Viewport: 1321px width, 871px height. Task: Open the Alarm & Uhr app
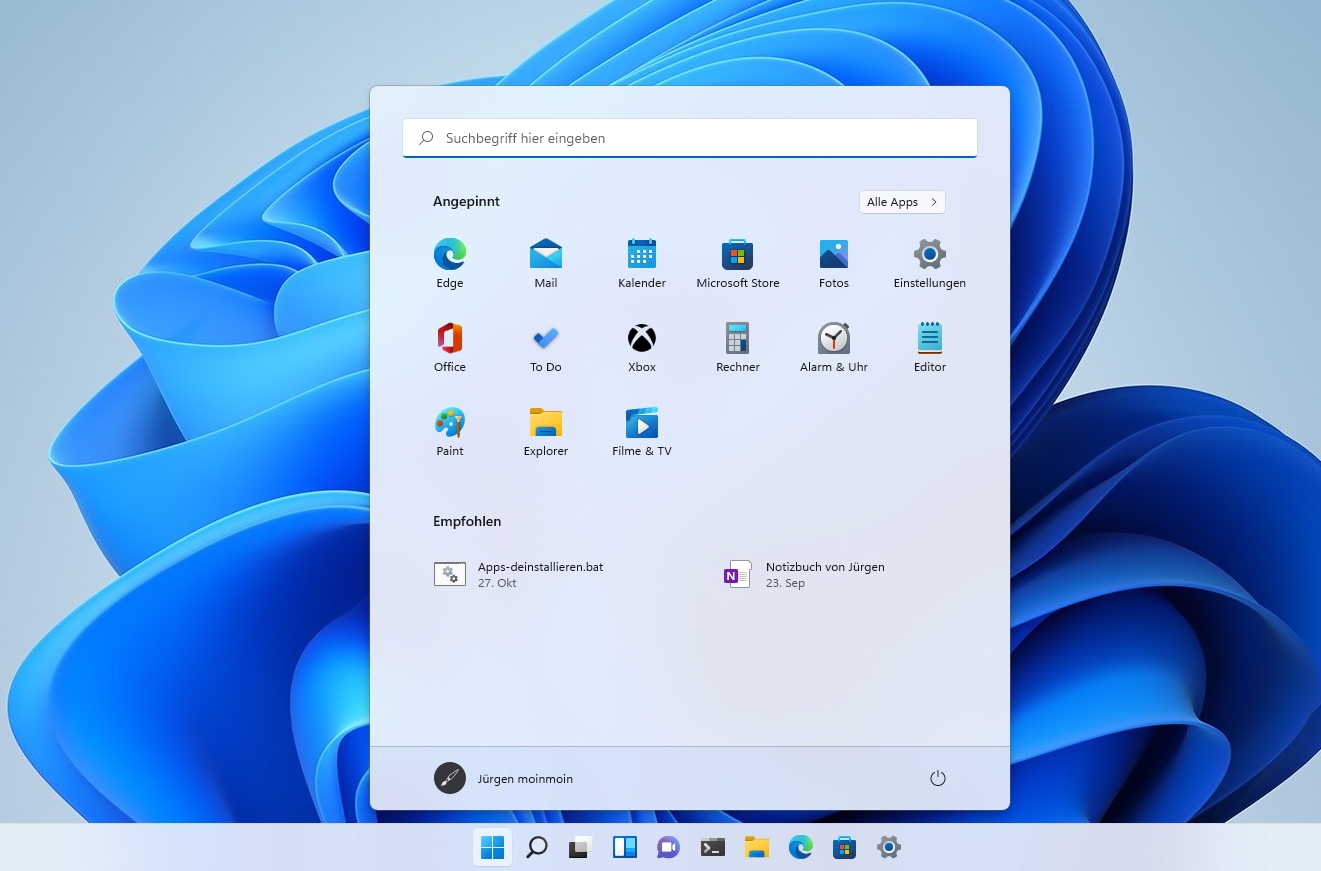tap(834, 347)
